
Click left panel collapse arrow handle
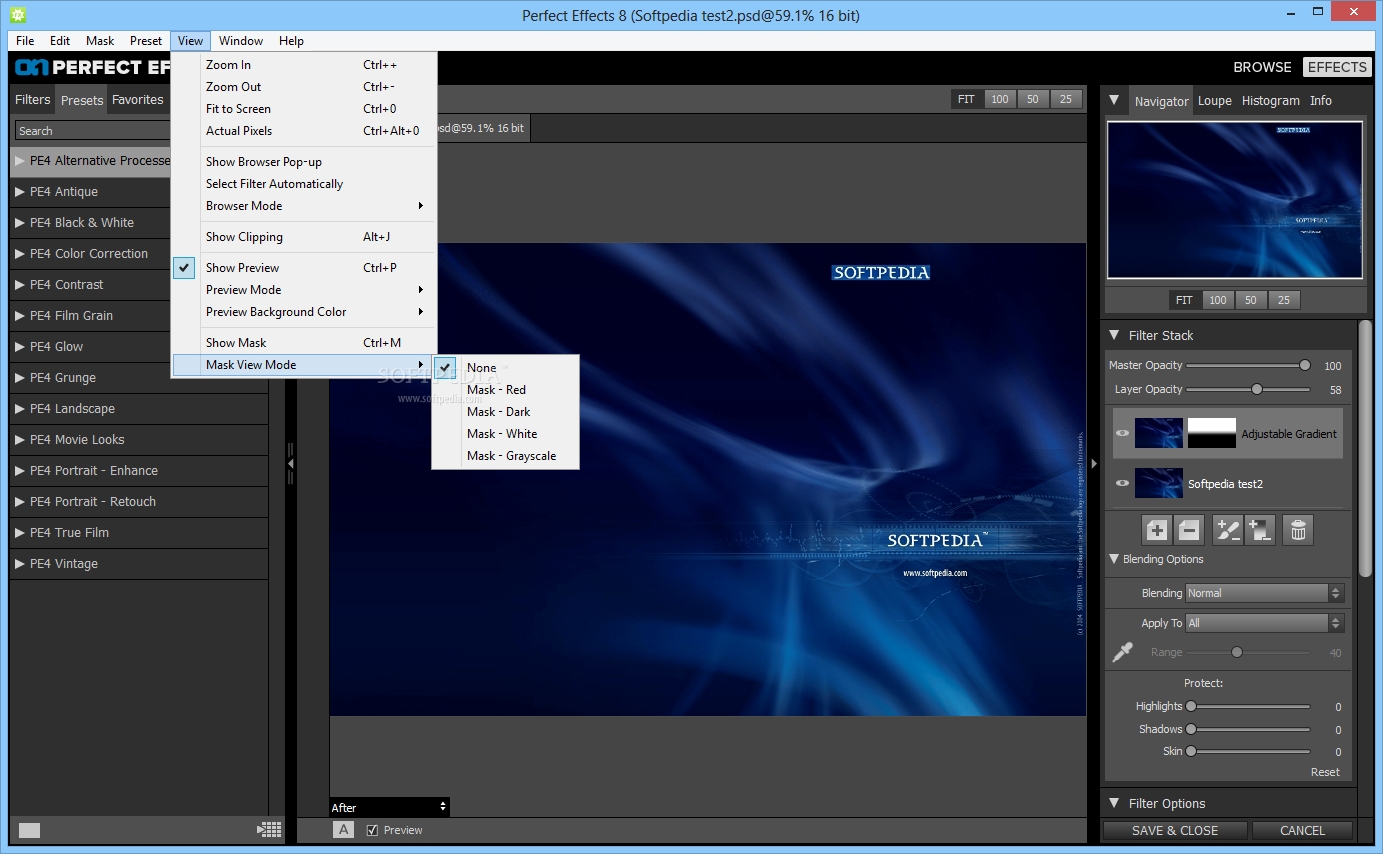291,464
